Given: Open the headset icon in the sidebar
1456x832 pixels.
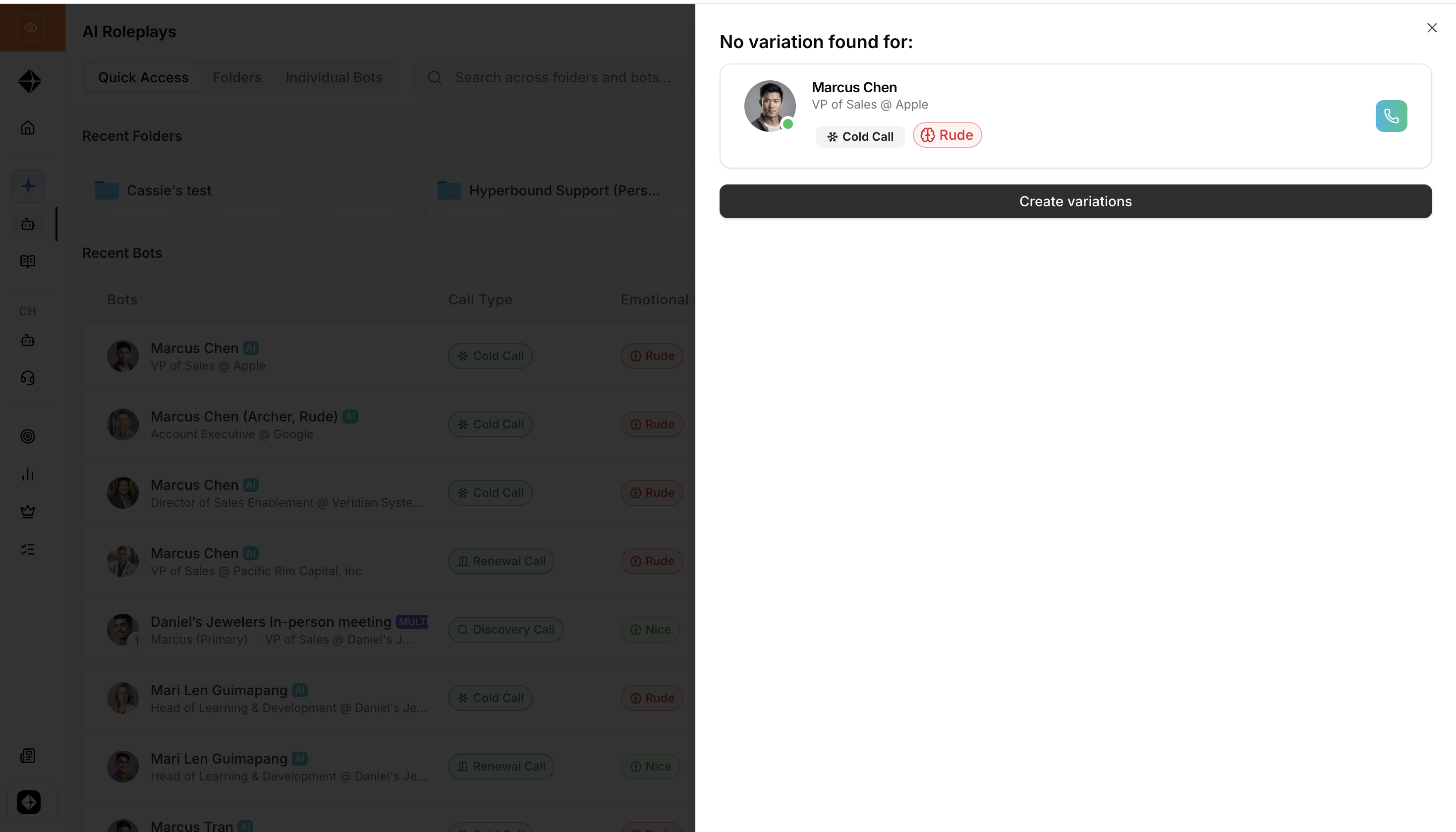Looking at the screenshot, I should point(27,378).
